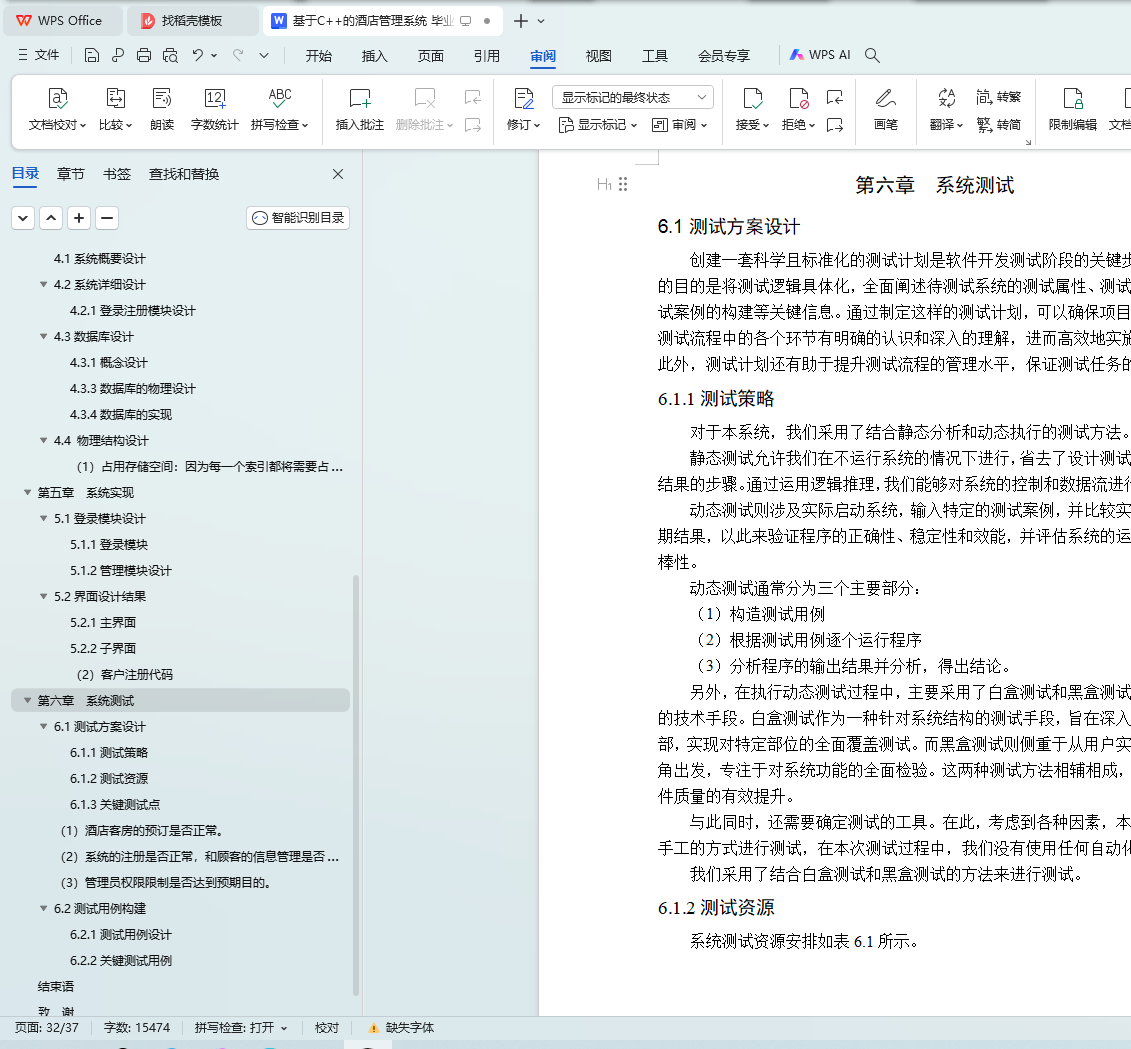
Task: Switch to the WPS Office home tab
Action: [x=61, y=21]
